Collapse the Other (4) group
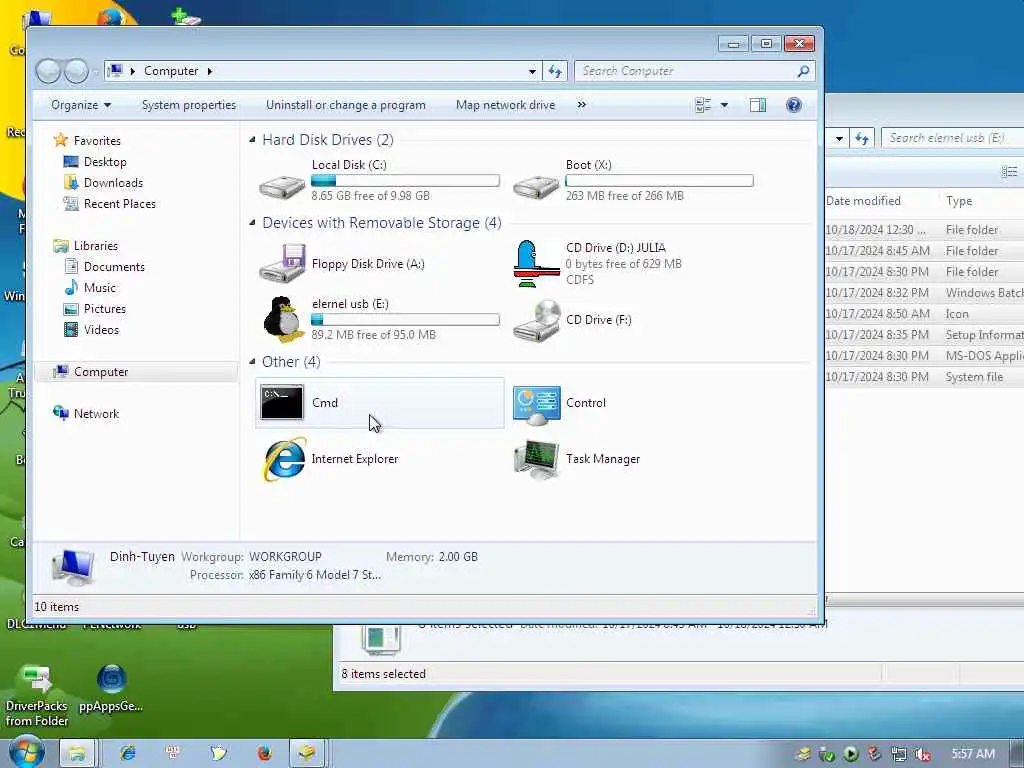1024x768 pixels. point(252,362)
